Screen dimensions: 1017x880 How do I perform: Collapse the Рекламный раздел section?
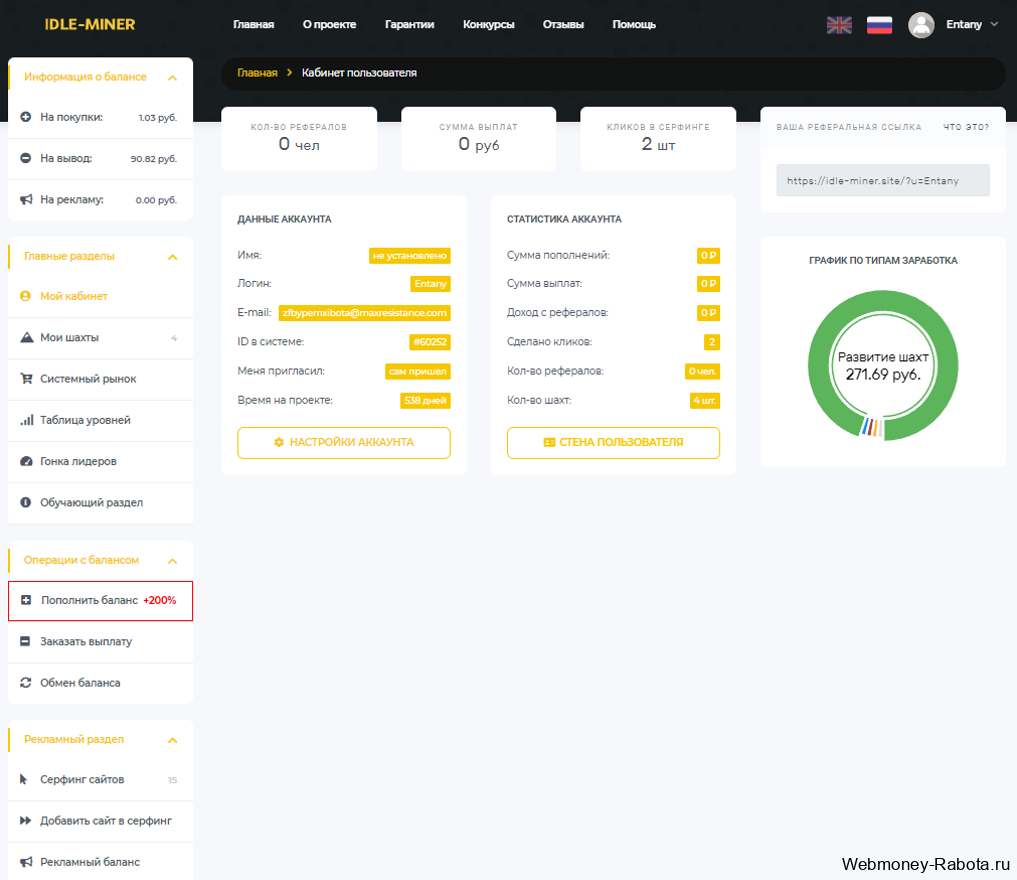[x=173, y=740]
